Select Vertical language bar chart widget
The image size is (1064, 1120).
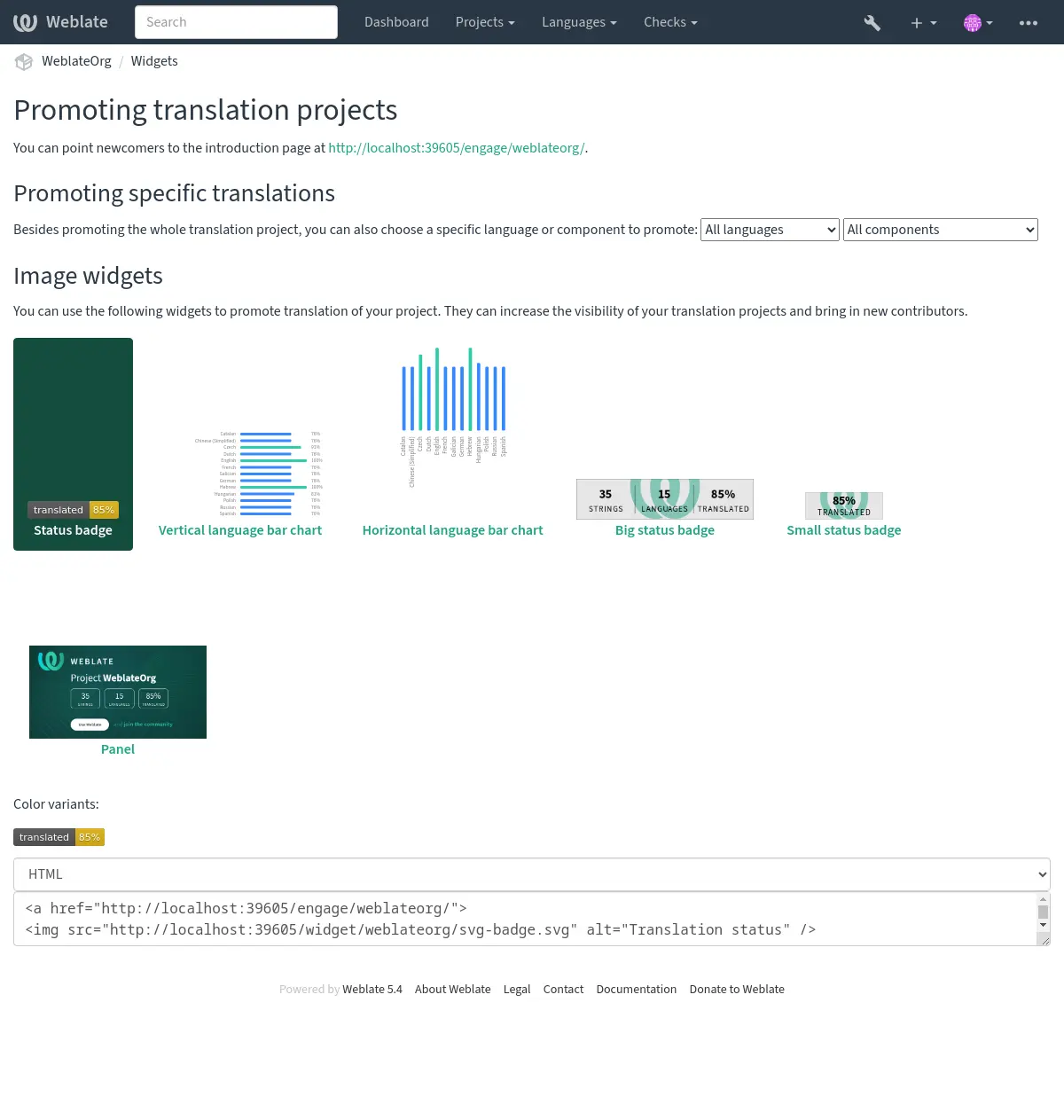tap(240, 530)
